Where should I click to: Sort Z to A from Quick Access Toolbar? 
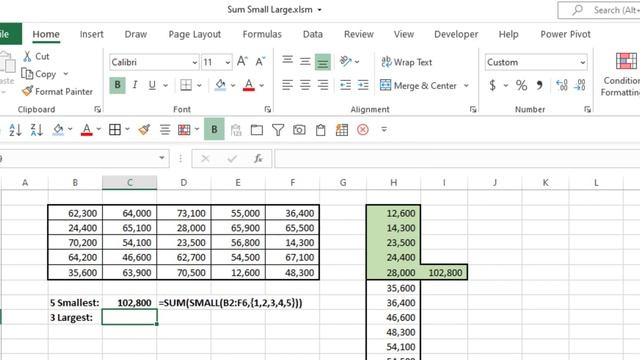click(x=37, y=130)
